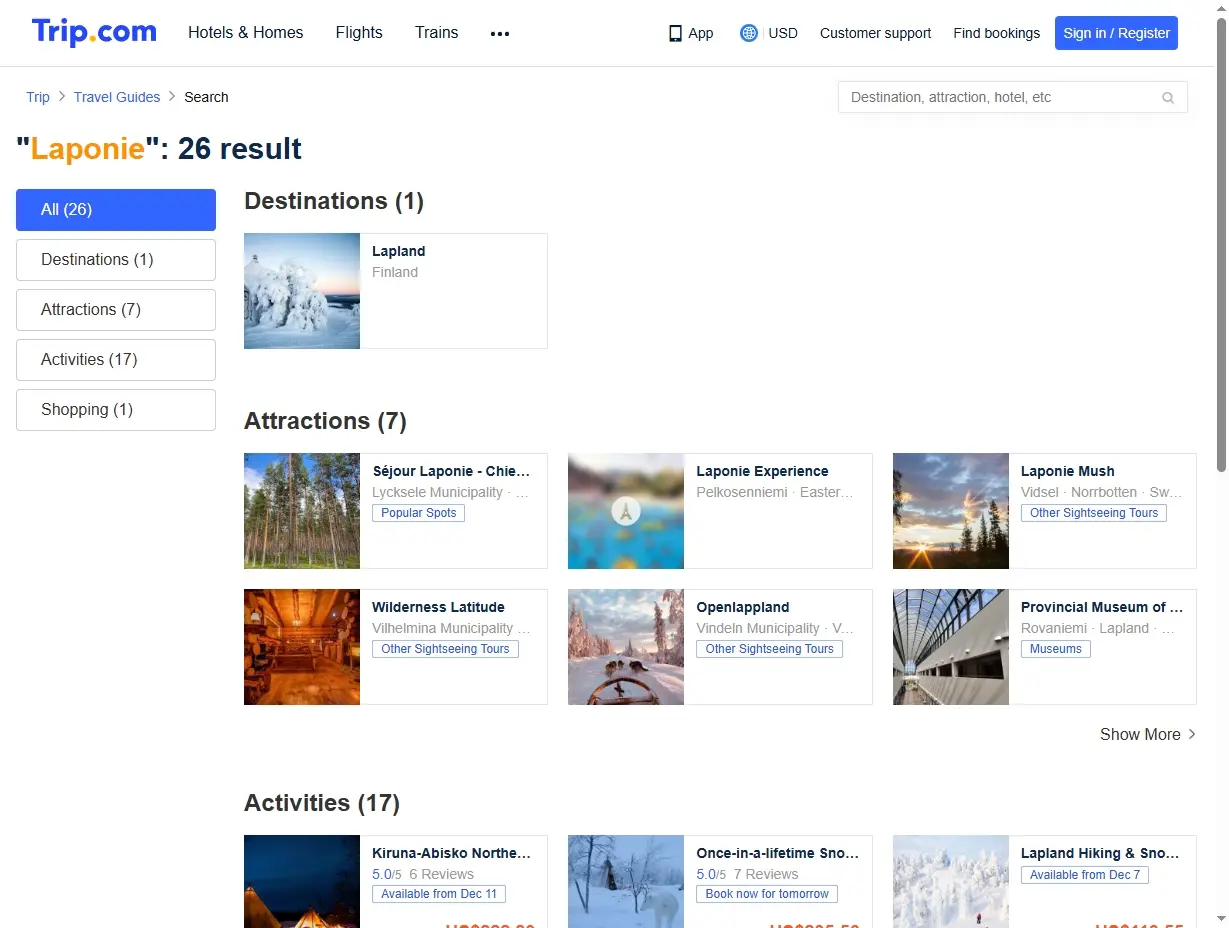Click Kiruna-Abisko activity title
The image size is (1229, 928).
pos(451,853)
